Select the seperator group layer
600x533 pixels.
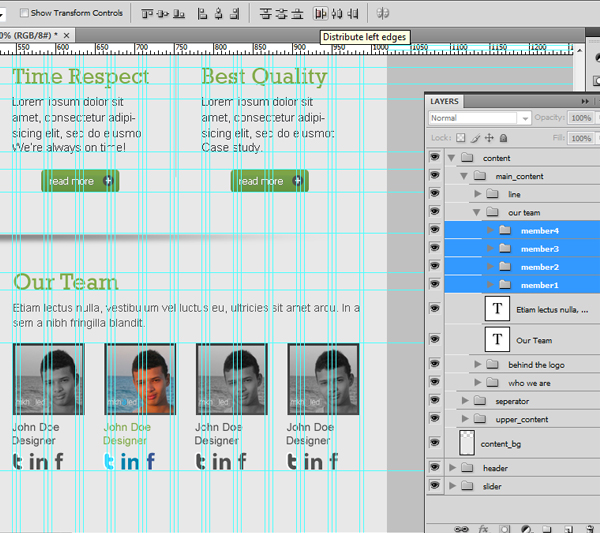click(522, 401)
